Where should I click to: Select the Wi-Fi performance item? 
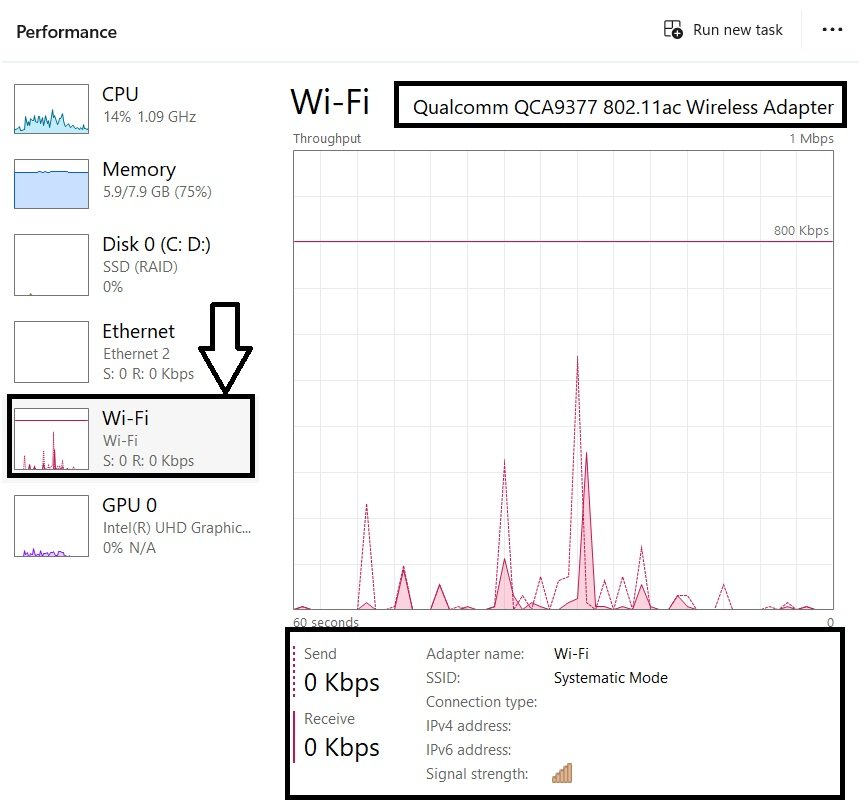click(131, 438)
